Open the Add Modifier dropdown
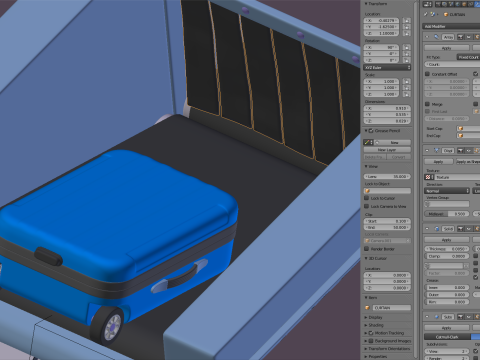The height and width of the screenshot is (360, 480). pyautogui.click(x=452, y=26)
